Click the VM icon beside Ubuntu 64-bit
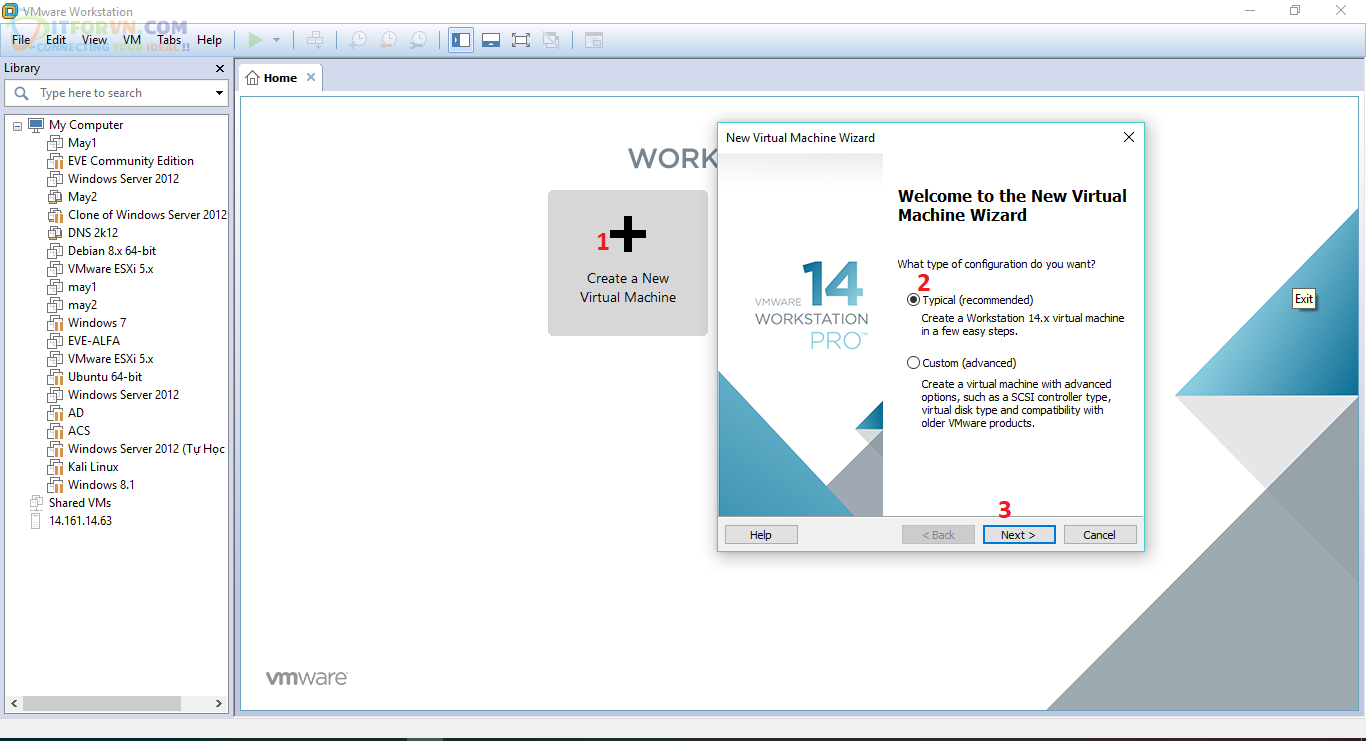The image size is (1366, 741). click(x=56, y=377)
